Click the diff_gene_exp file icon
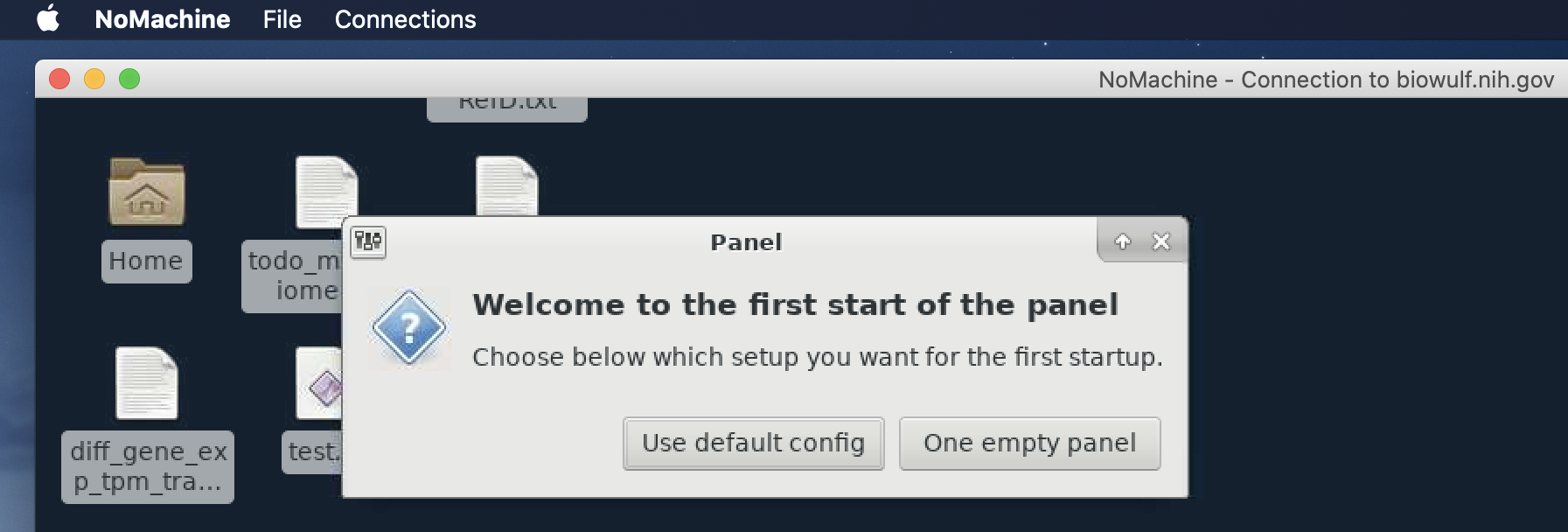 pyautogui.click(x=146, y=383)
